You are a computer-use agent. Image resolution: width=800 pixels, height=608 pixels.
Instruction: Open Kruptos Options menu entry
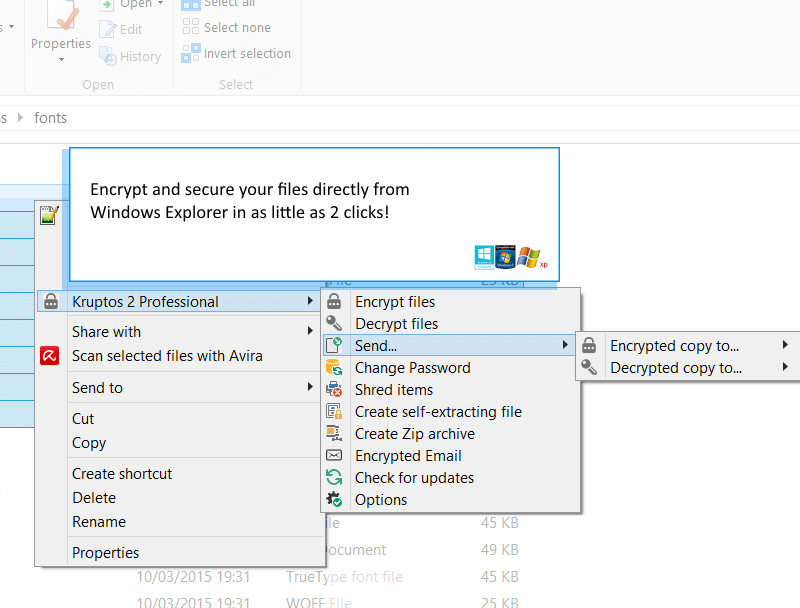point(381,500)
